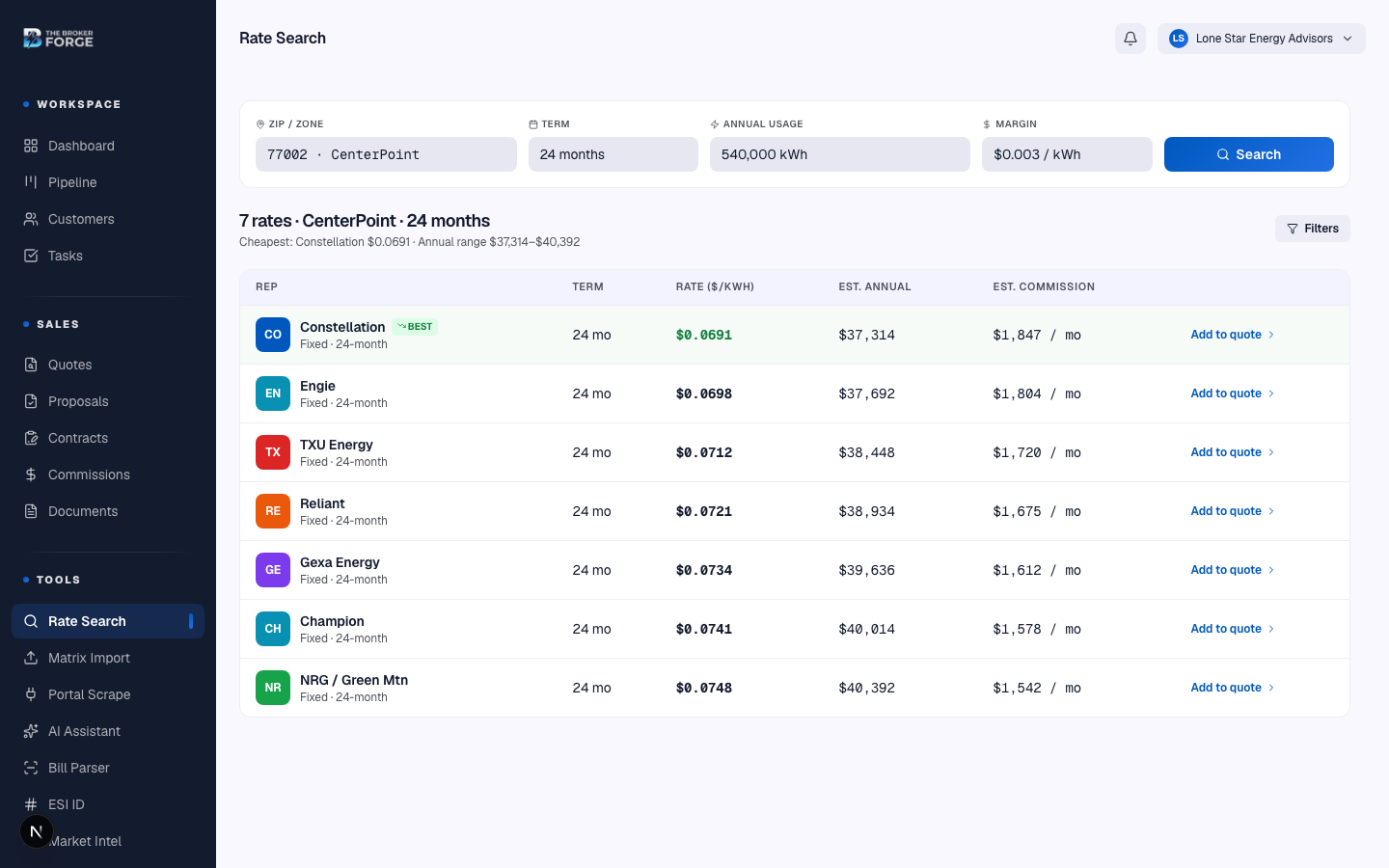Image resolution: width=1389 pixels, height=868 pixels.
Task: Click the Rate ($/kWh) column header
Action: click(715, 287)
